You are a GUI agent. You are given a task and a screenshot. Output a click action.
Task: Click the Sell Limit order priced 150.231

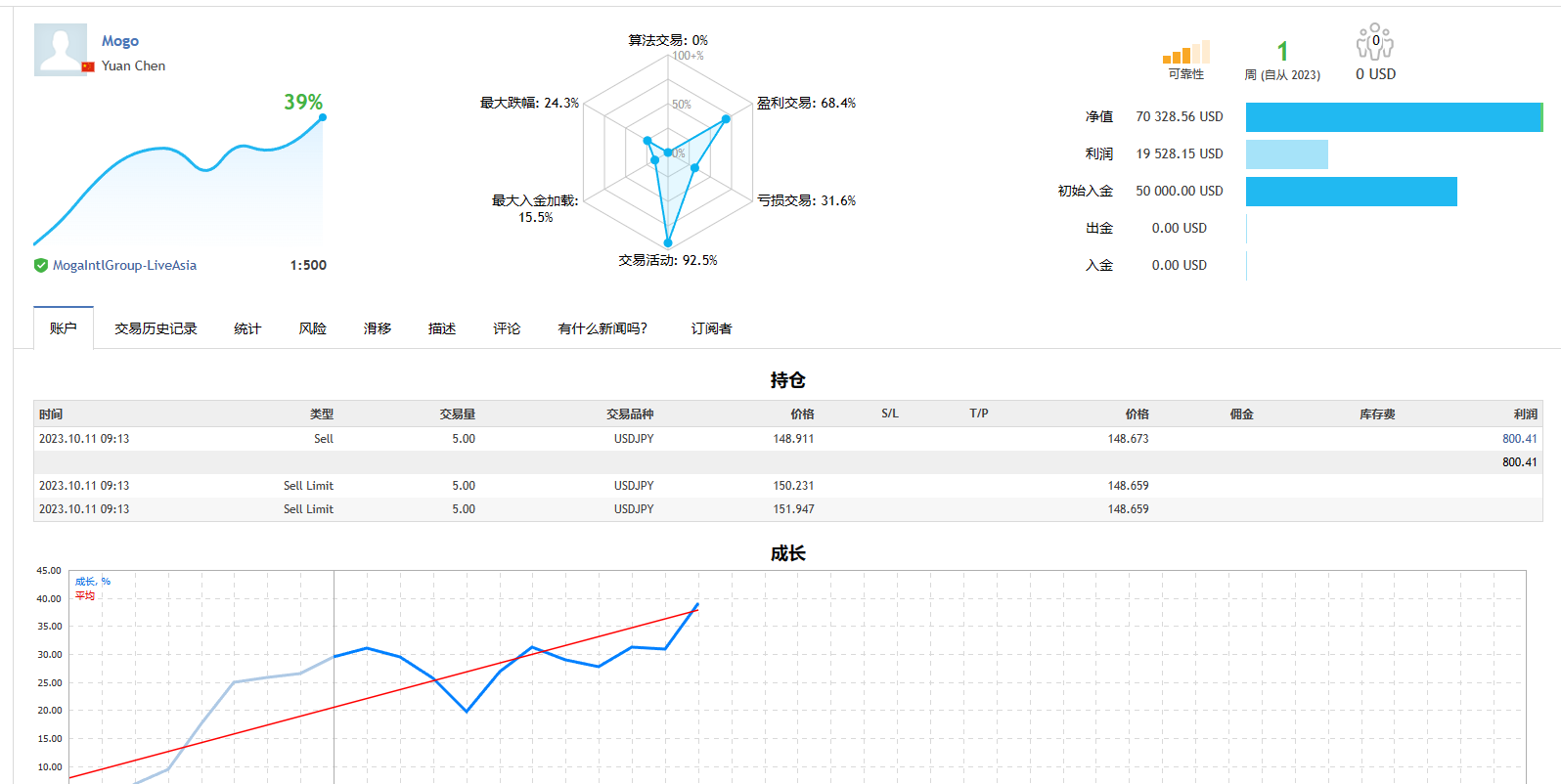click(788, 486)
